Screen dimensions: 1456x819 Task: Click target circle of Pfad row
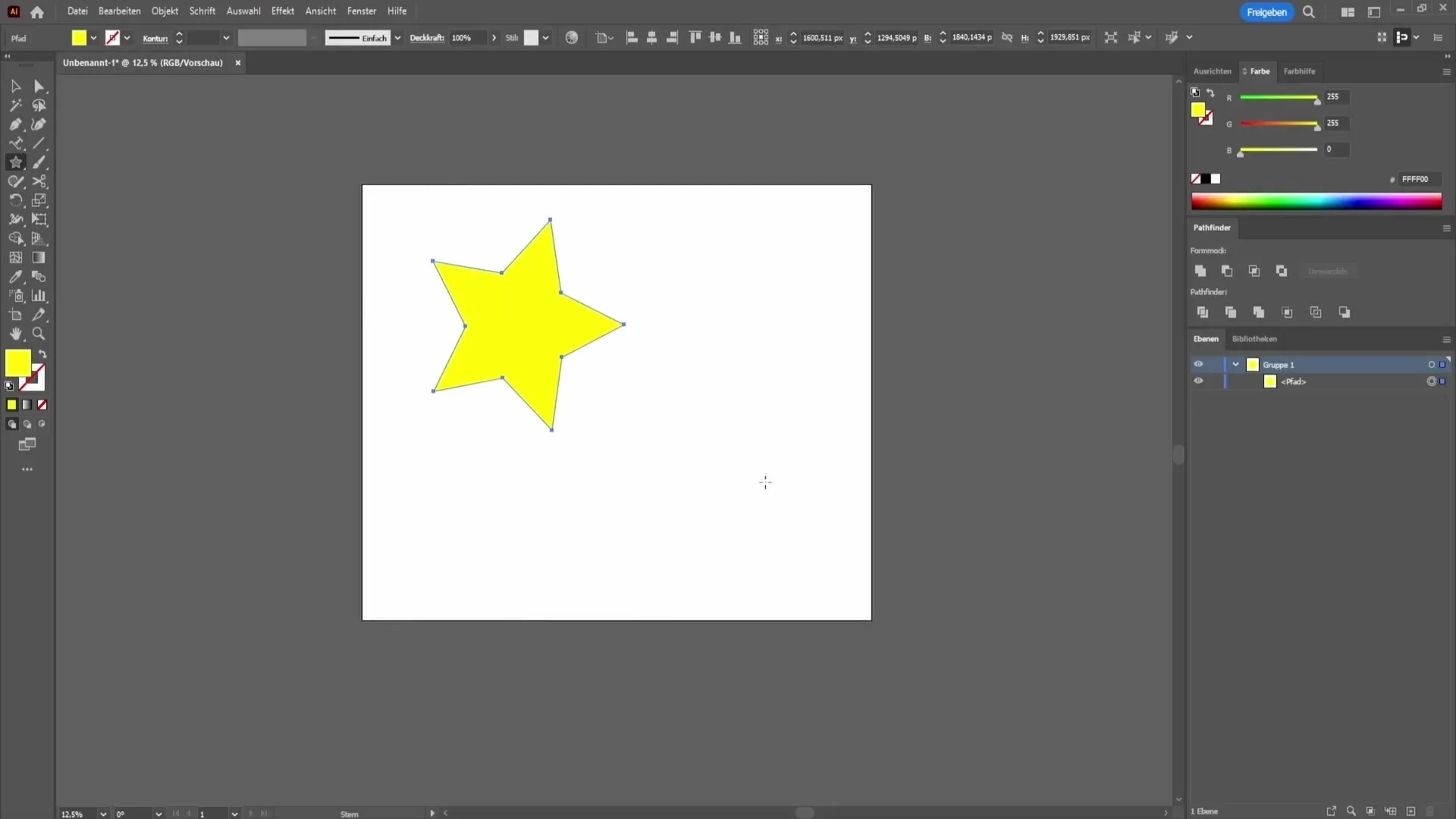1432,381
